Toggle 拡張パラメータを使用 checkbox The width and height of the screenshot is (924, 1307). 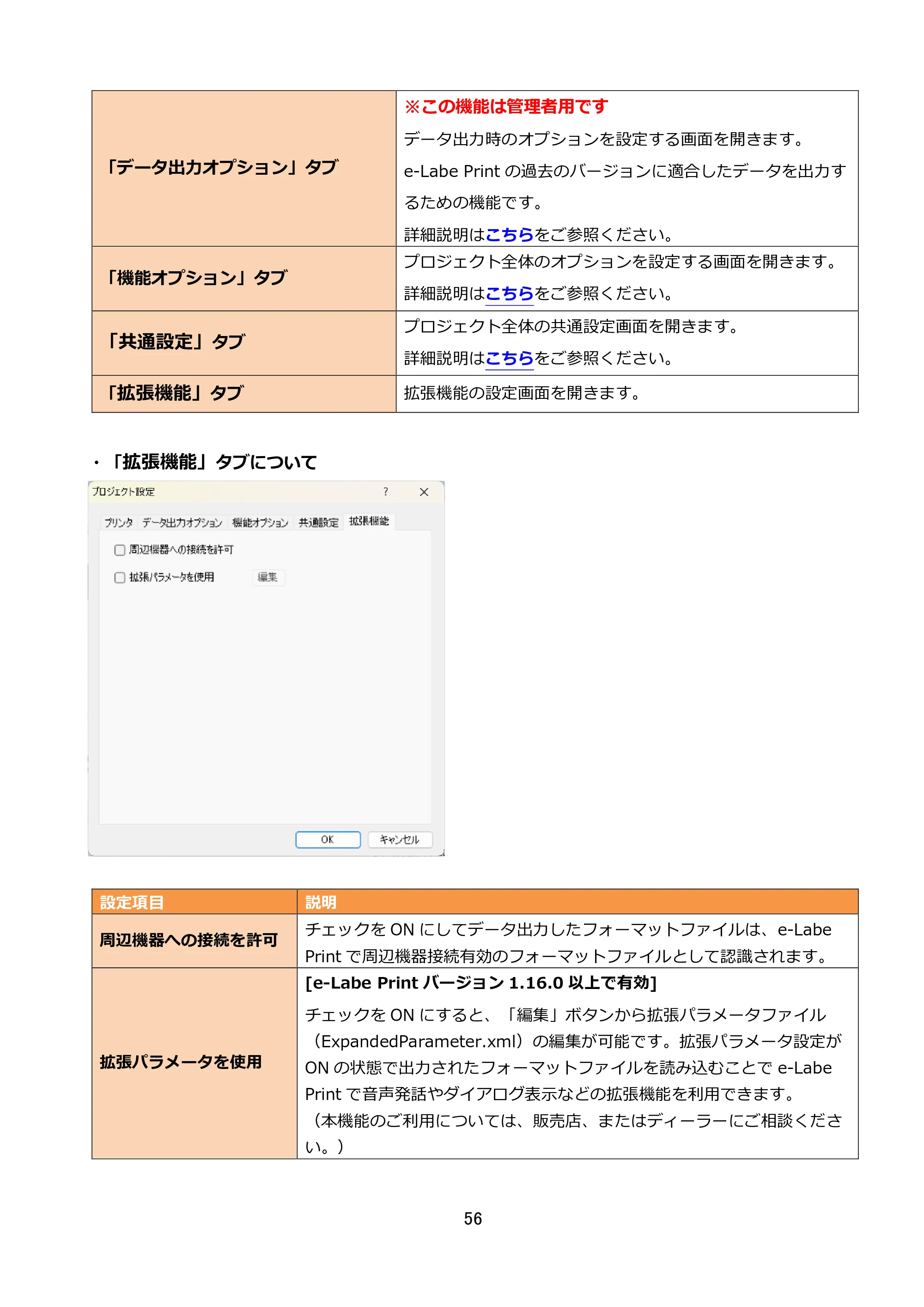coord(120,578)
